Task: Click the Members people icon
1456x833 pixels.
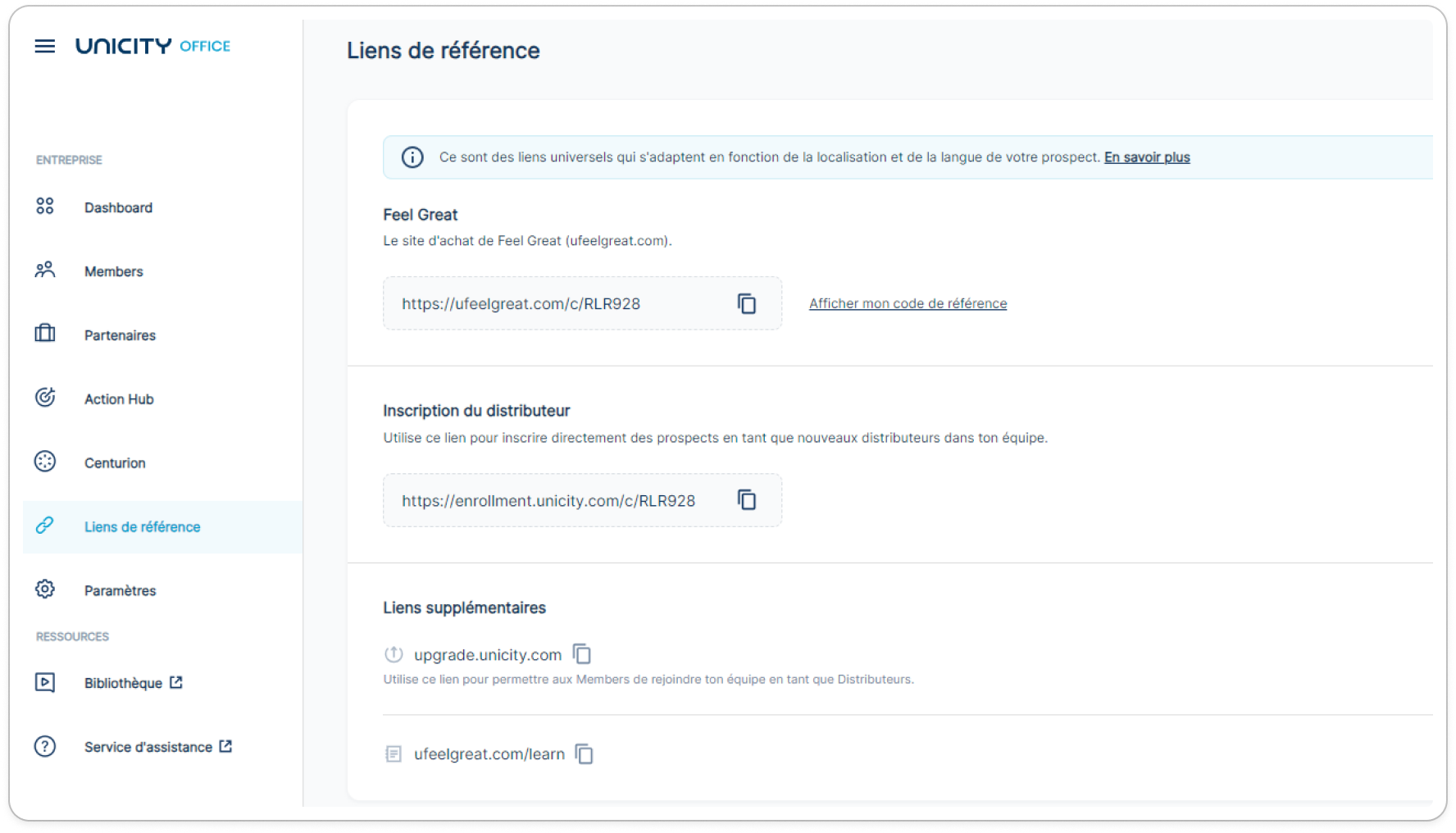Action: 45,270
